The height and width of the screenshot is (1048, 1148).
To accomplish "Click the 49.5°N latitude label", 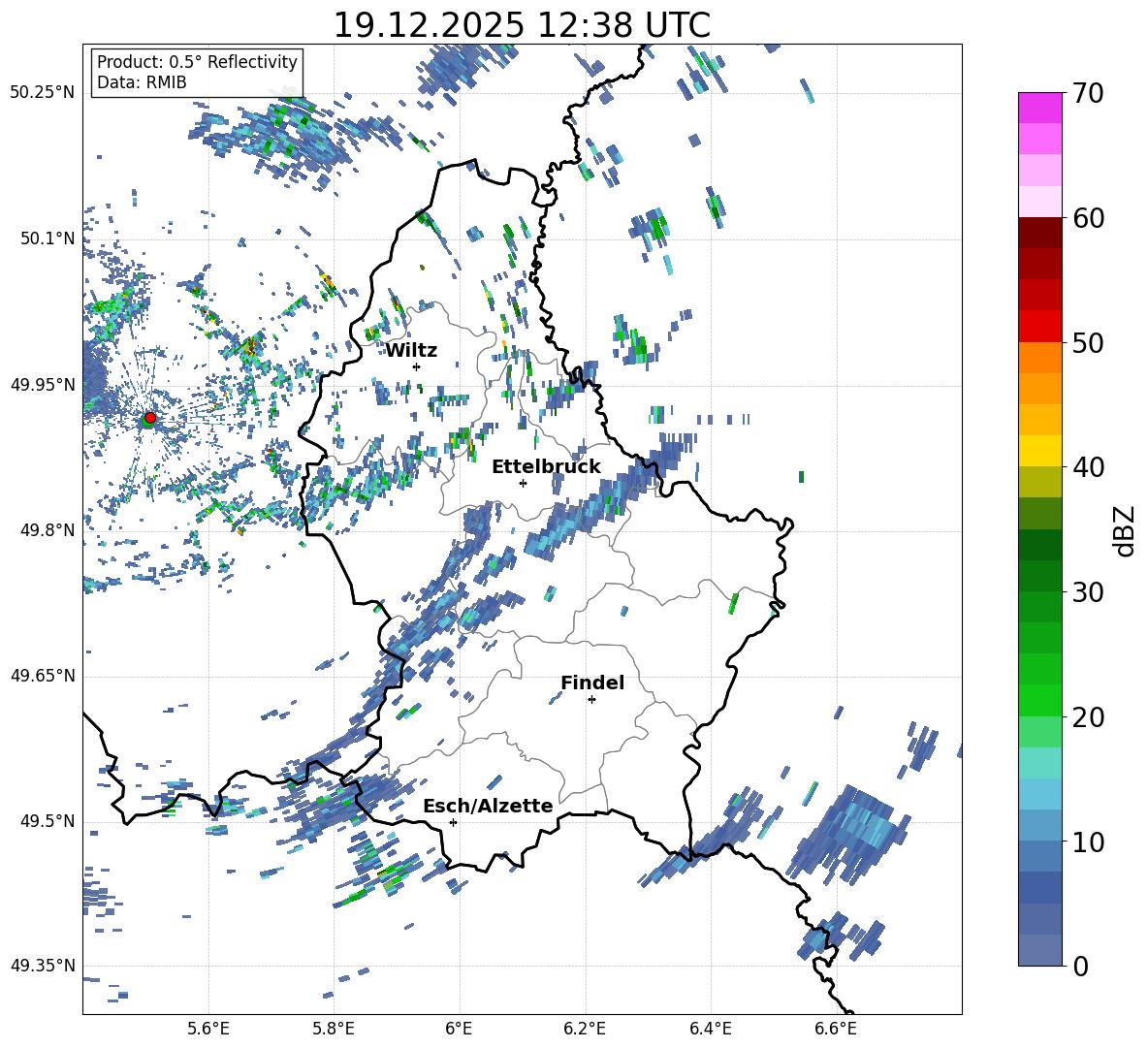I will click(x=48, y=821).
